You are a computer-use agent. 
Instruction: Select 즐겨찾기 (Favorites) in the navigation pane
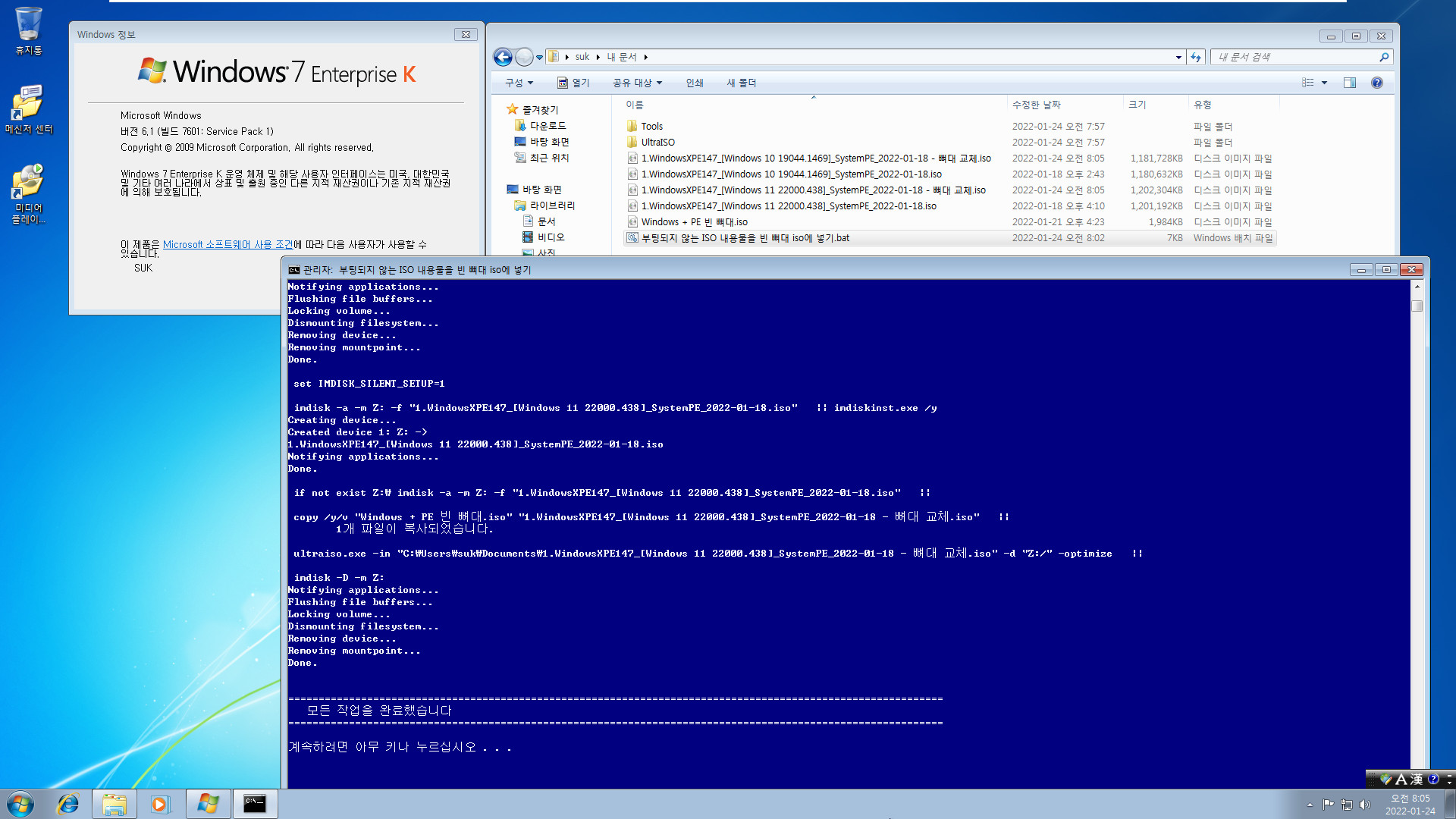coord(533,110)
